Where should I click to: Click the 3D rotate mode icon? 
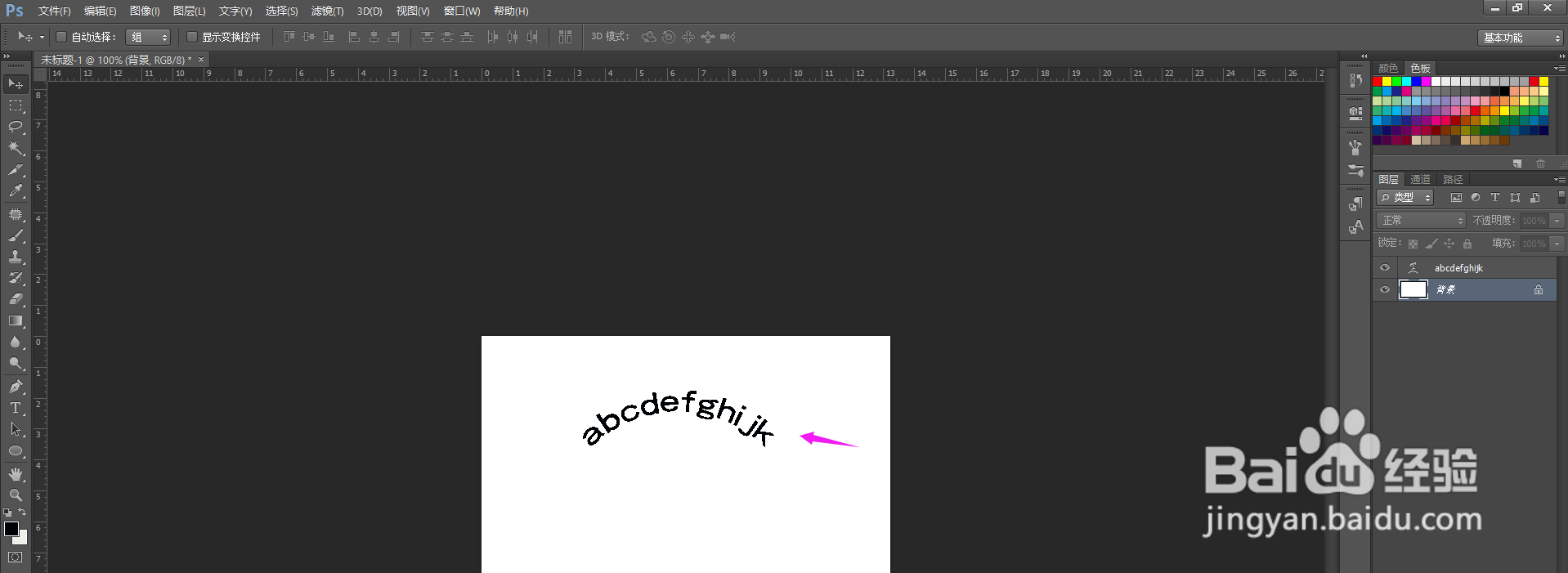tap(648, 37)
